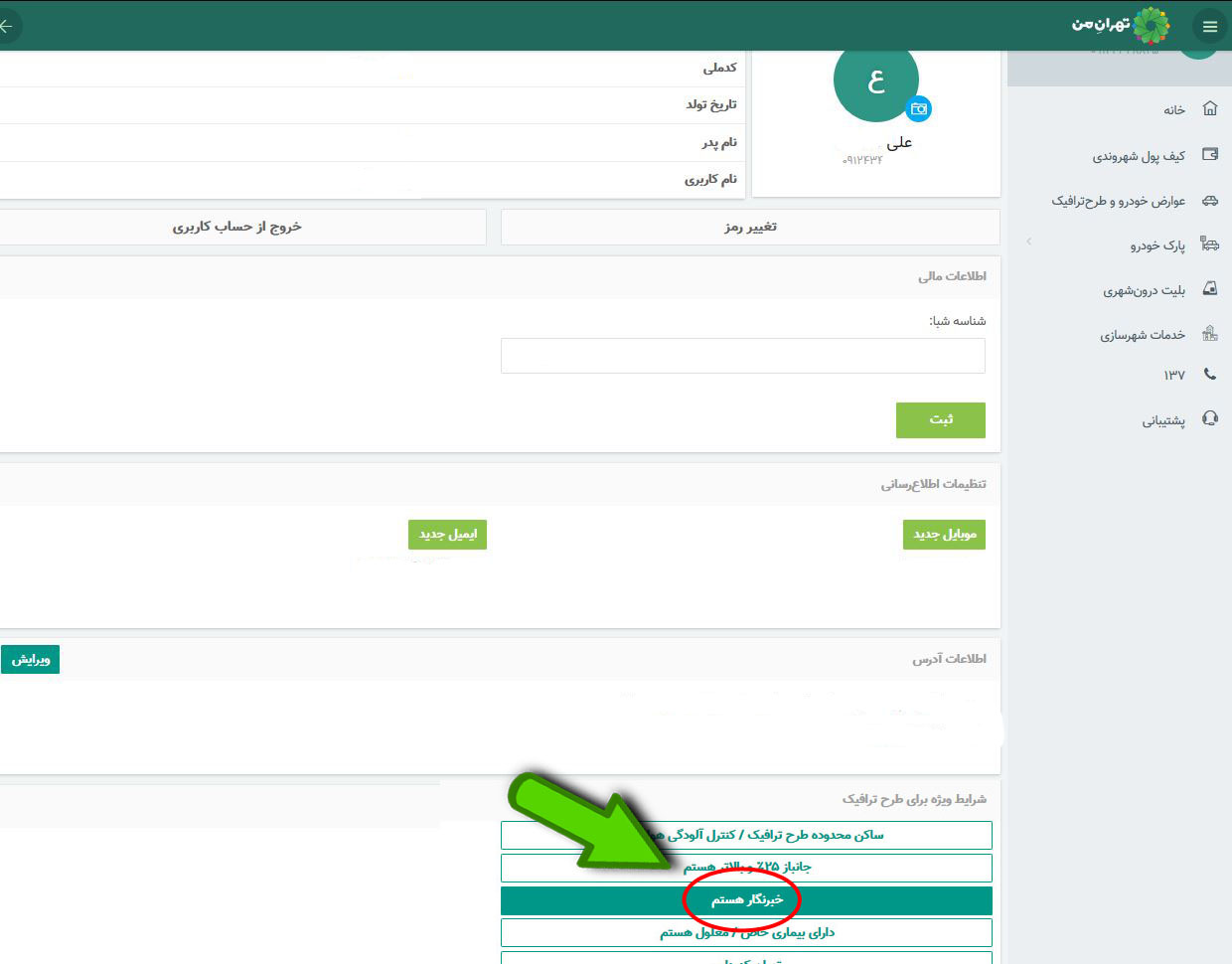The width and height of the screenshot is (1232, 964).
Task: Click the headset icon for پشتیبانی
Action: point(1209,418)
